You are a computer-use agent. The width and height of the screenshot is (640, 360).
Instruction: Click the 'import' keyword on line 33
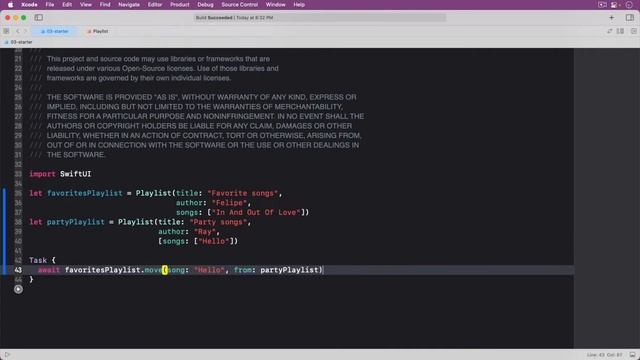coord(42,174)
